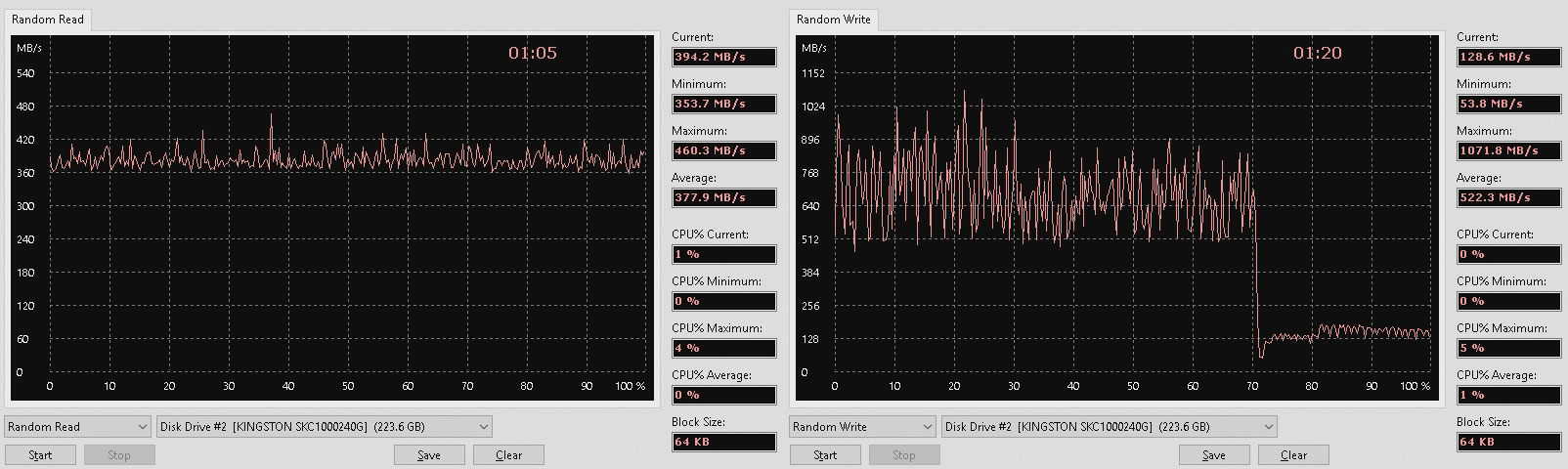The width and height of the screenshot is (1568, 469).
Task: Click the 01:05 elapsed timer on read graph
Action: click(533, 53)
